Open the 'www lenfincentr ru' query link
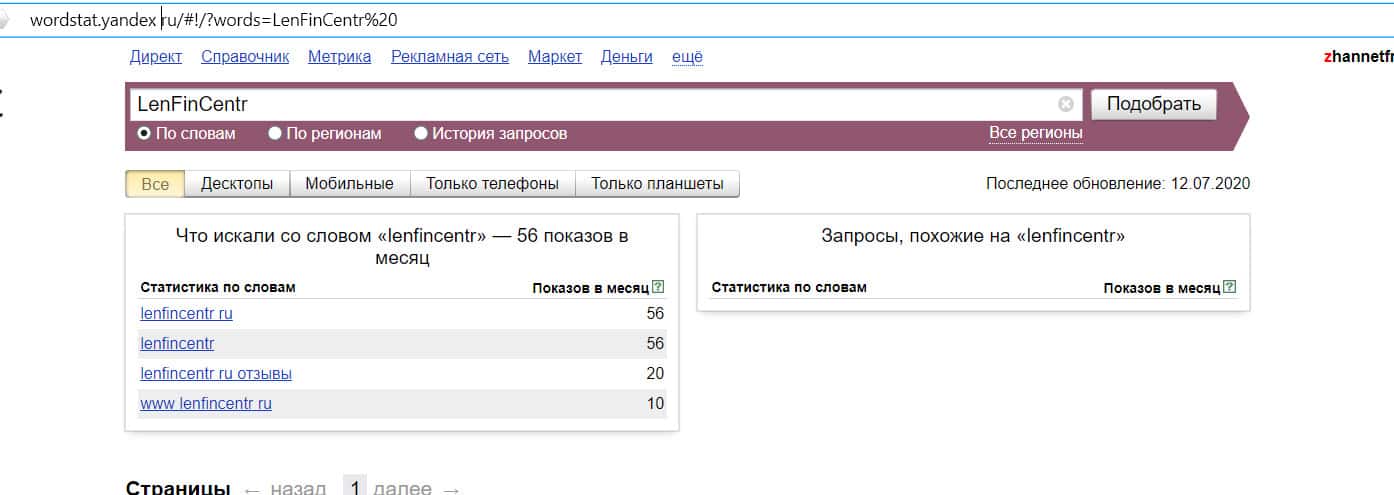This screenshot has height=495, width=1394. click(x=206, y=404)
